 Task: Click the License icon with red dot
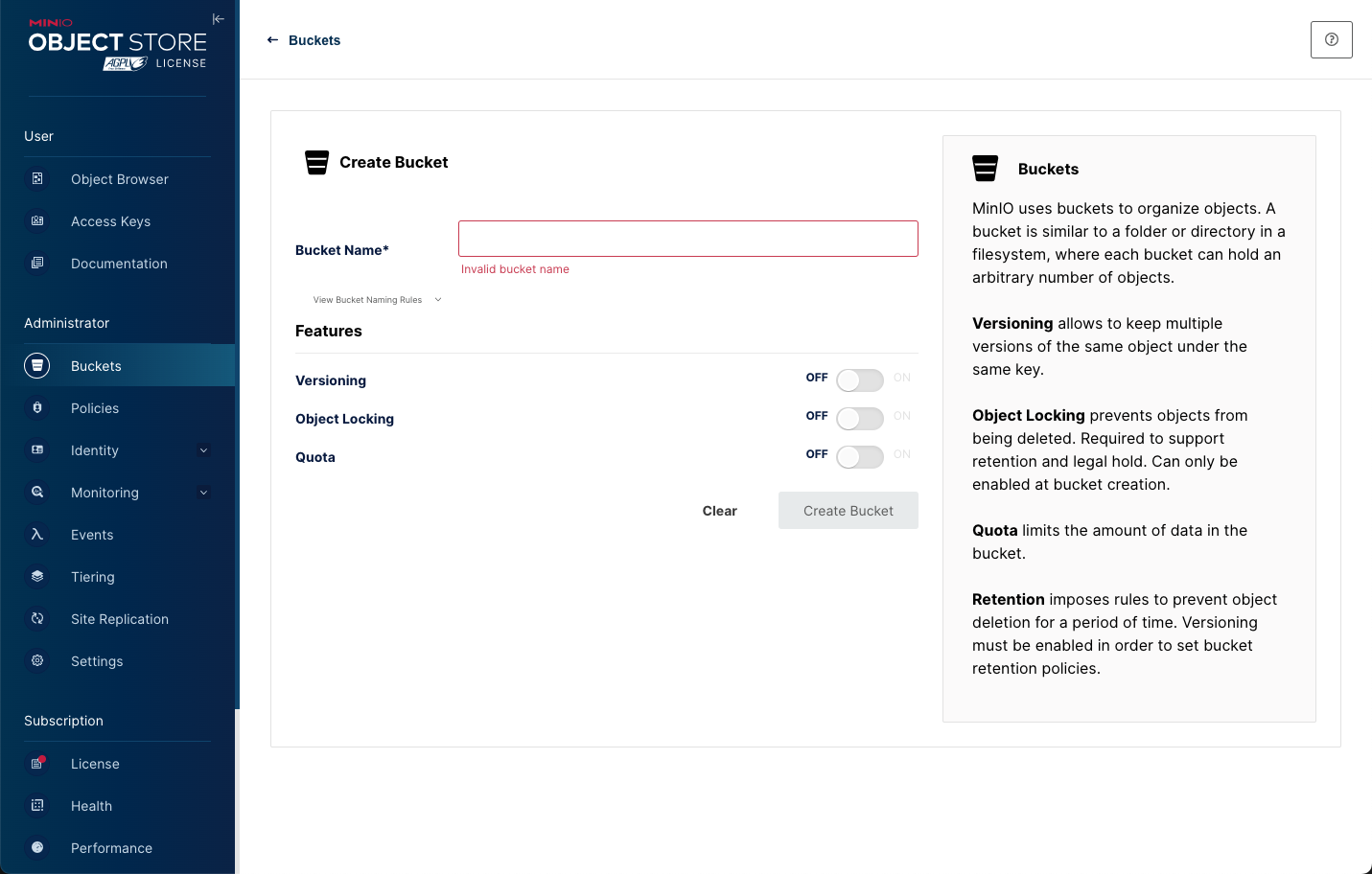37,763
